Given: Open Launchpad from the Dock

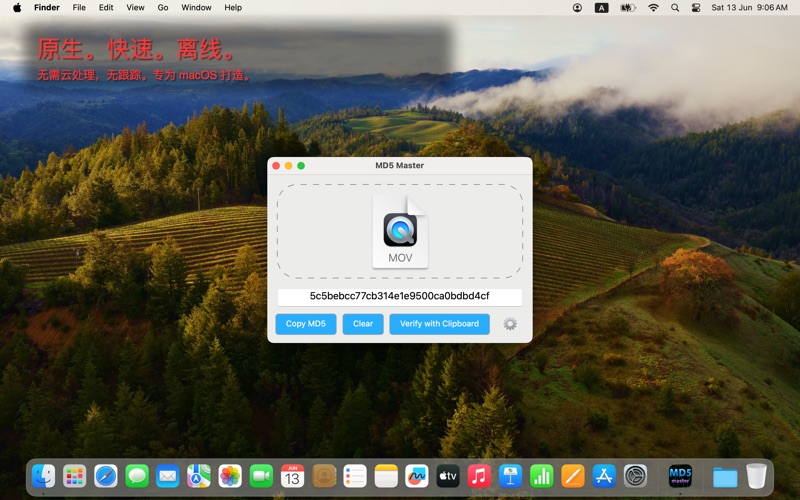Looking at the screenshot, I should [x=74, y=476].
